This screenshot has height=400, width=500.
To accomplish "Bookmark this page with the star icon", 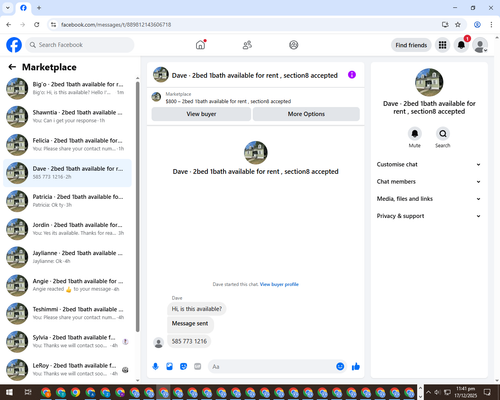I will [458, 25].
